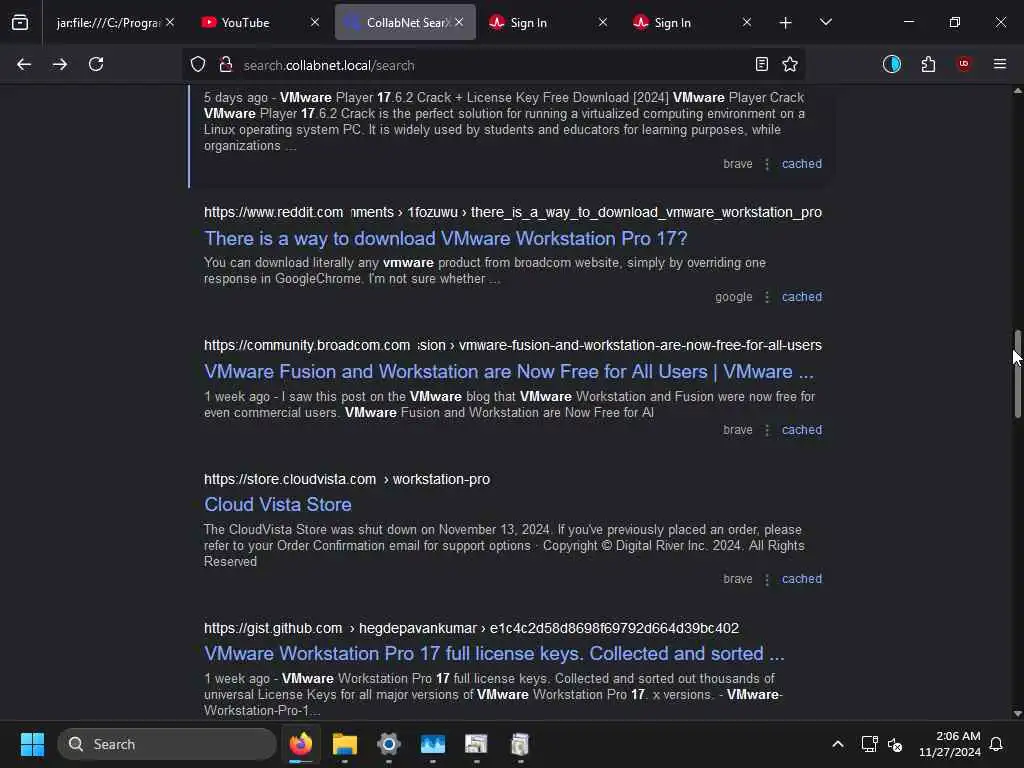This screenshot has height=768, width=1024.
Task: Go back to previous page
Action: coord(24,65)
